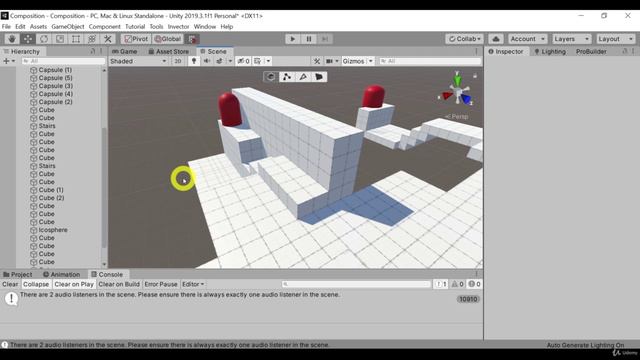
Task: Select the Hand tool
Action: click(12, 39)
